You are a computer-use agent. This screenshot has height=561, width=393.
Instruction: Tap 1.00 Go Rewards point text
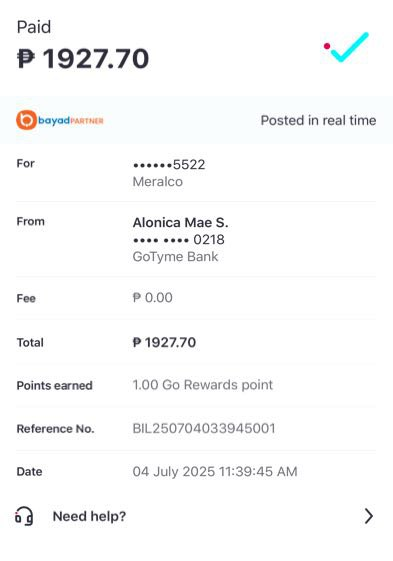(203, 385)
